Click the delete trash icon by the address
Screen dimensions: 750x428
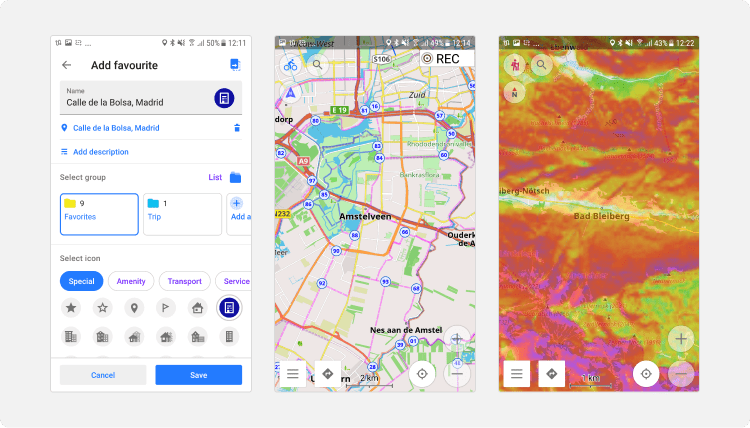click(x=237, y=128)
